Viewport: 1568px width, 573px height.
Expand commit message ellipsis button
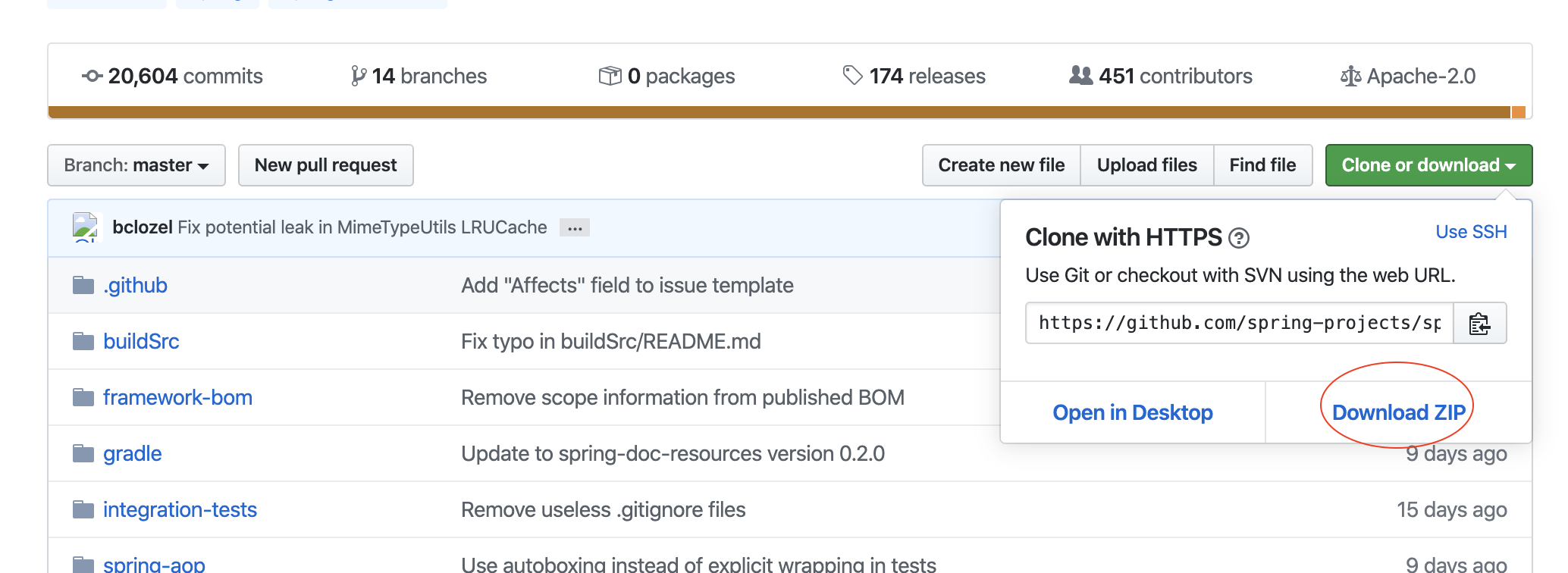pyautogui.click(x=575, y=228)
